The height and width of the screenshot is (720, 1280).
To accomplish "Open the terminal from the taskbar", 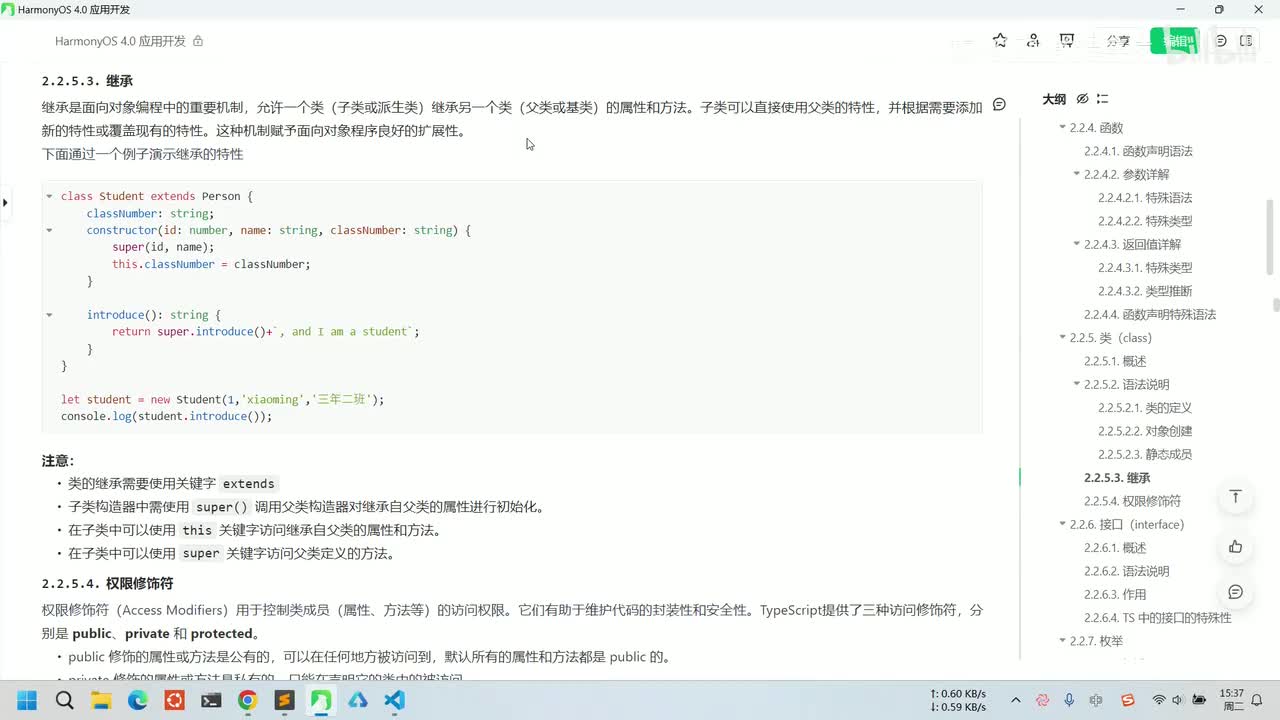I will (x=211, y=701).
